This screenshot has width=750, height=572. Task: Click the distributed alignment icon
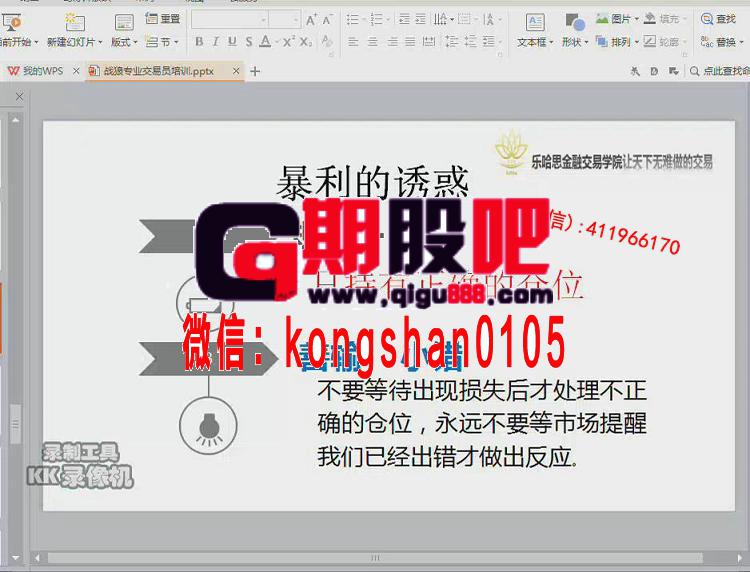[x=430, y=42]
